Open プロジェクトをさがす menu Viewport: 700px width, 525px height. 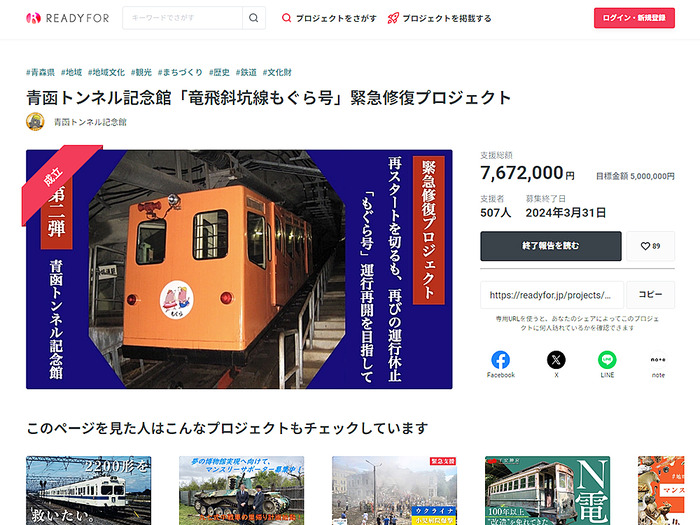pos(329,18)
